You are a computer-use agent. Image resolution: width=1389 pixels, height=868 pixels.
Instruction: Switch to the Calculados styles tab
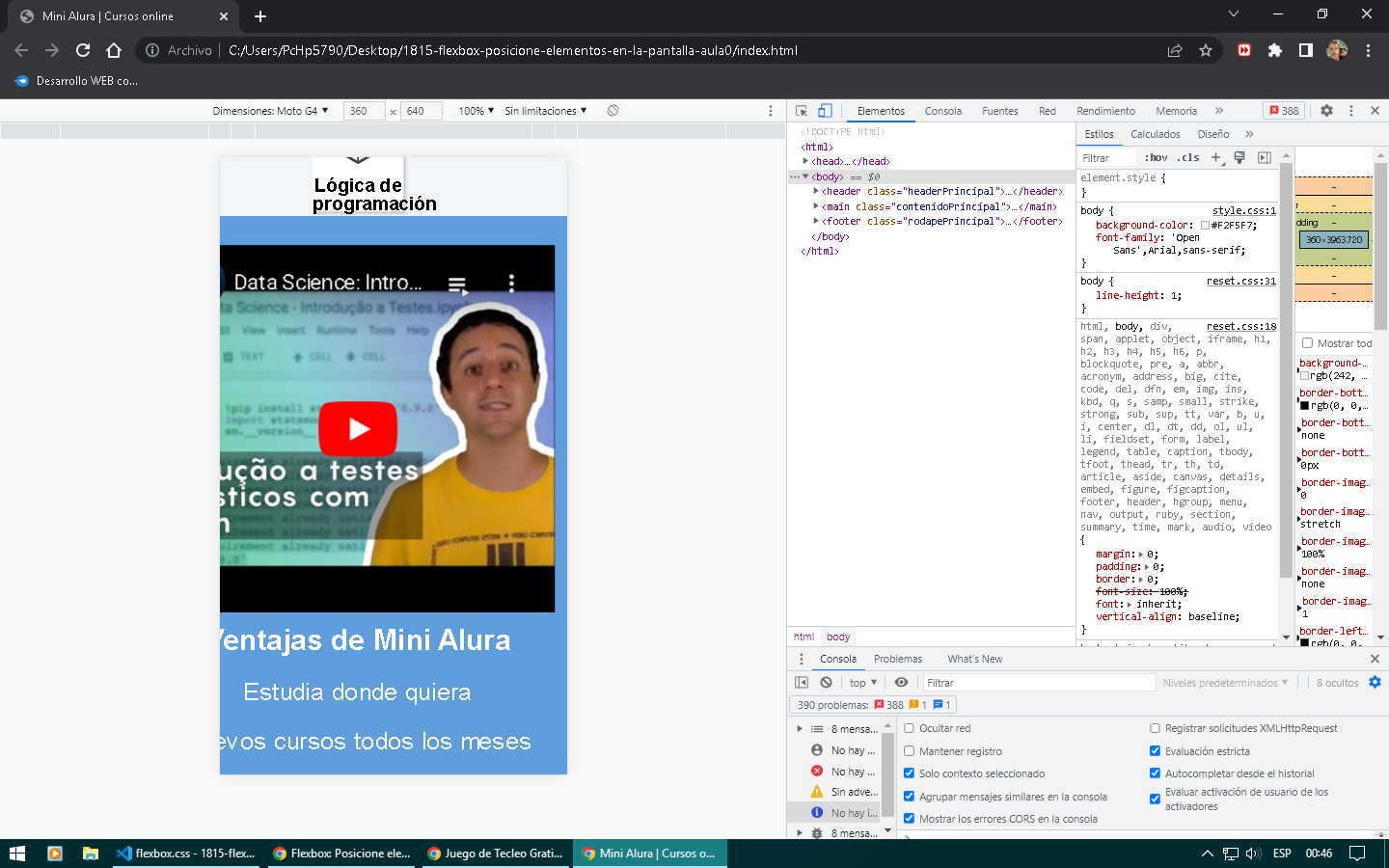pyautogui.click(x=1156, y=134)
